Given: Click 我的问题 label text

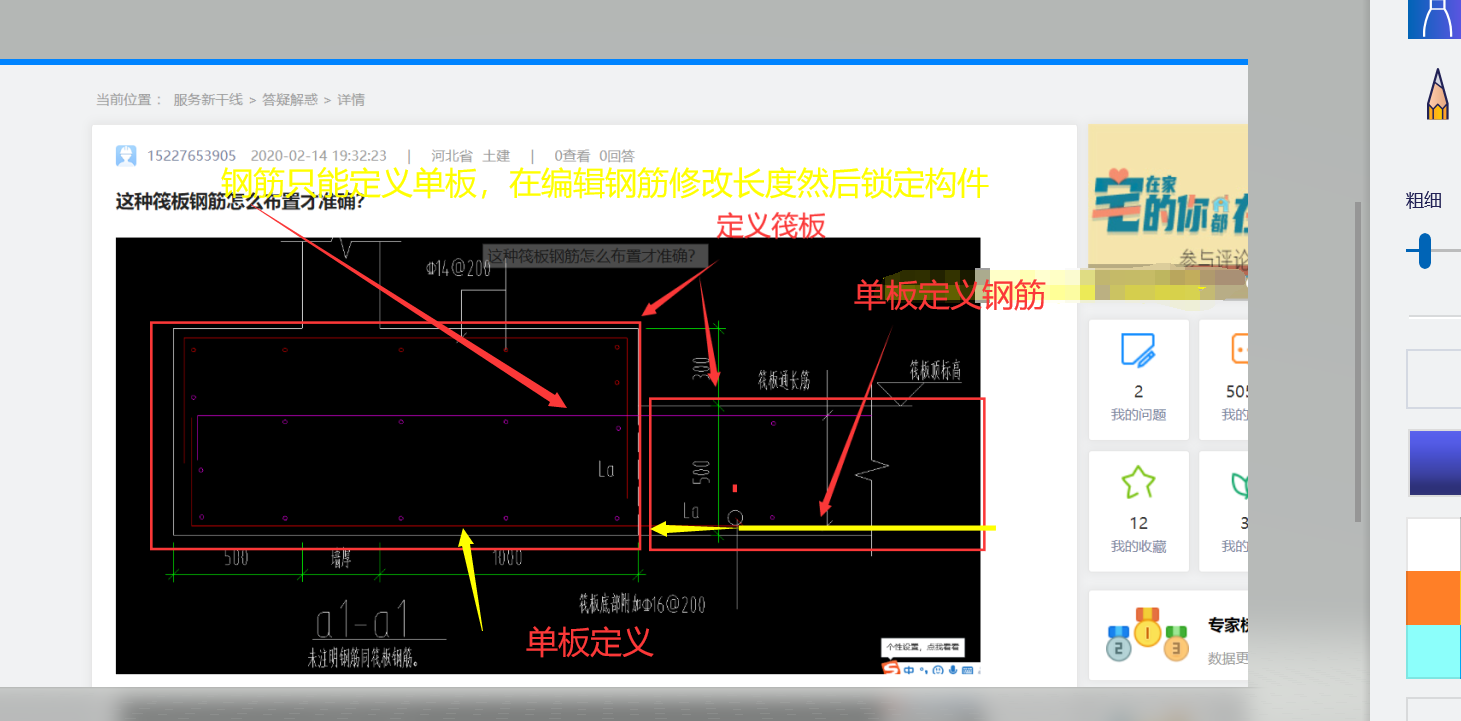Looking at the screenshot, I should pos(1138,415).
